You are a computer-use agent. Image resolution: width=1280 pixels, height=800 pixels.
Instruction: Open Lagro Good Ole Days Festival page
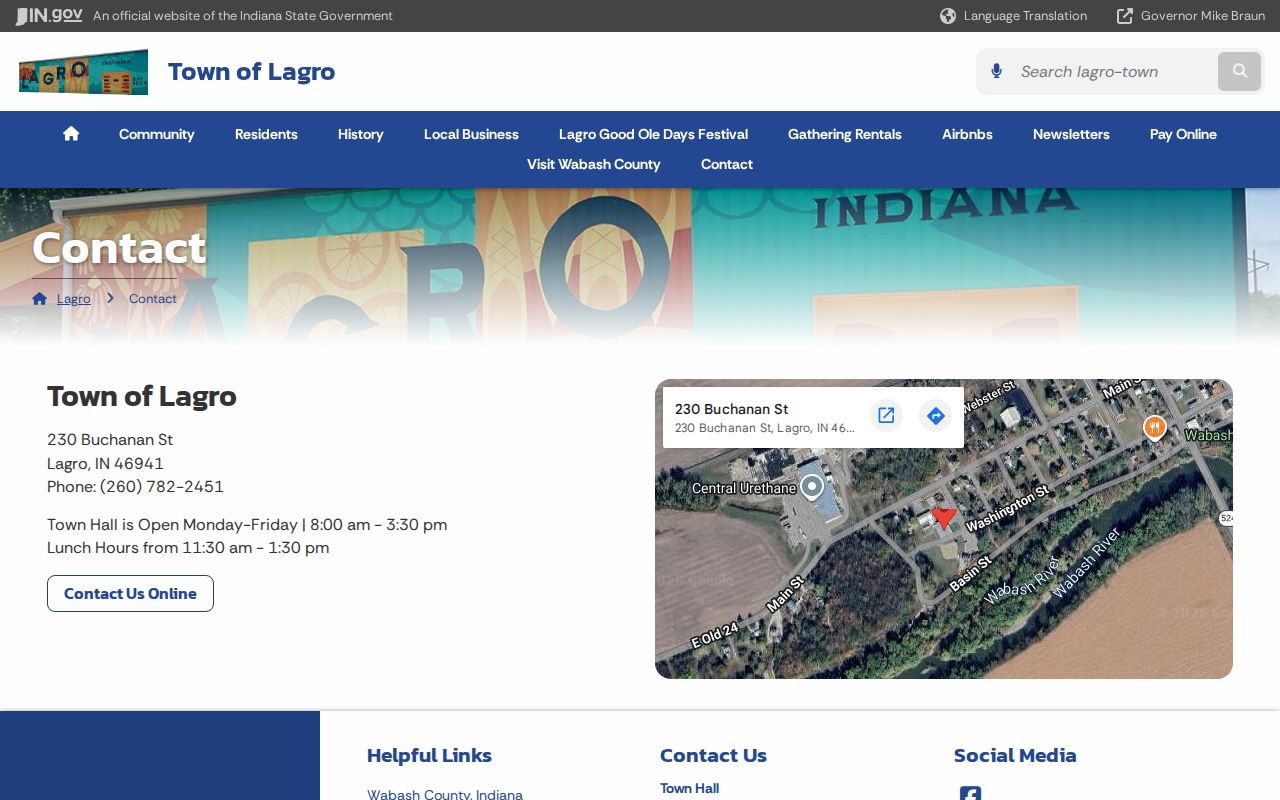click(653, 134)
